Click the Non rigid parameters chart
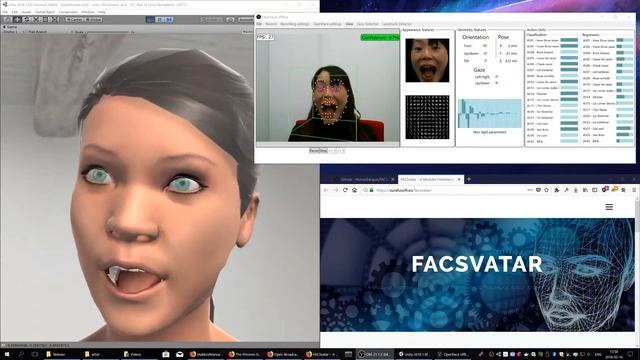The image size is (640, 360). (x=490, y=113)
